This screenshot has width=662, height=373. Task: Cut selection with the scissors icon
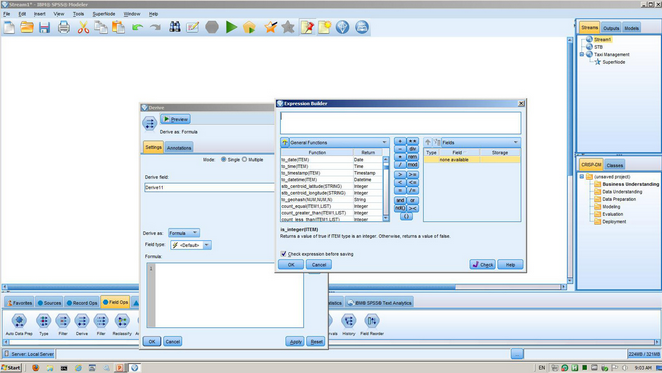coord(83,27)
